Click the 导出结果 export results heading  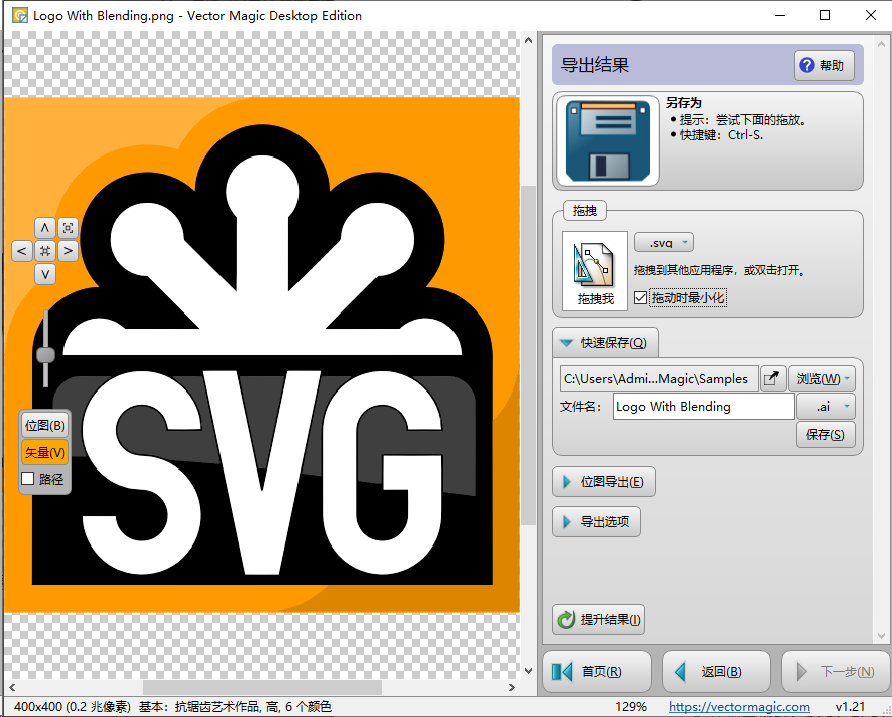pos(595,65)
